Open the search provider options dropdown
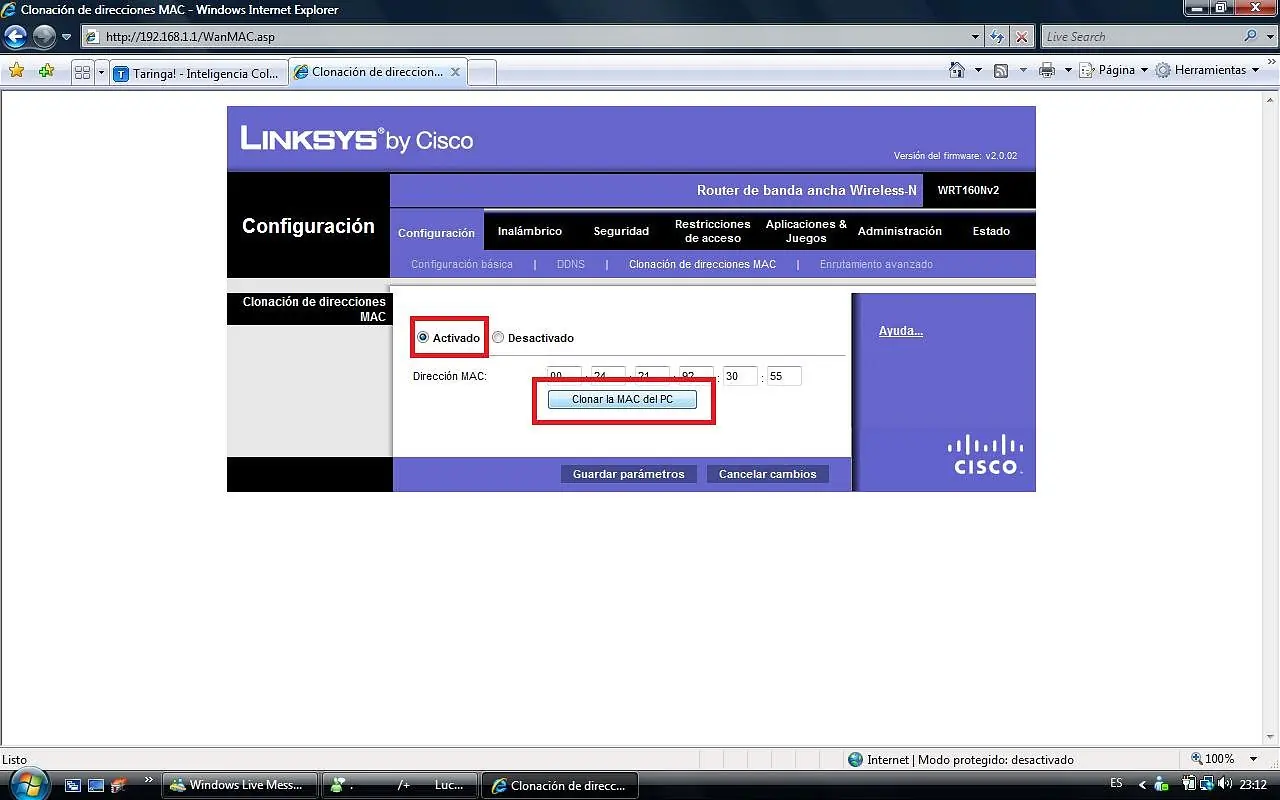The height and width of the screenshot is (800, 1280). (1270, 37)
